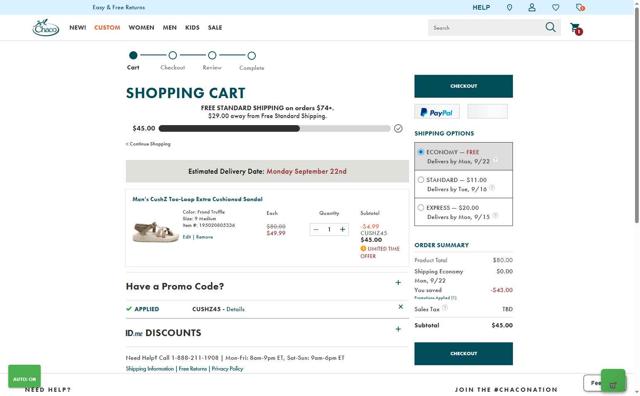Viewport: 640px width, 396px height.
Task: Remove the sandal from cart
Action: (204, 237)
